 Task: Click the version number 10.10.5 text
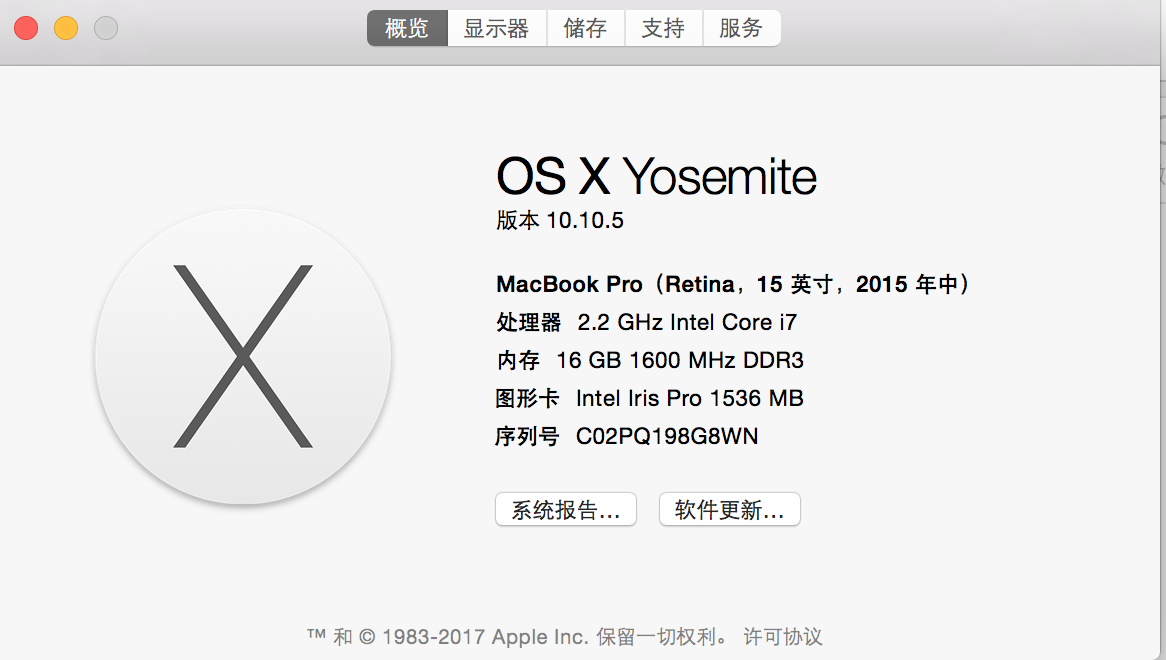click(x=559, y=220)
